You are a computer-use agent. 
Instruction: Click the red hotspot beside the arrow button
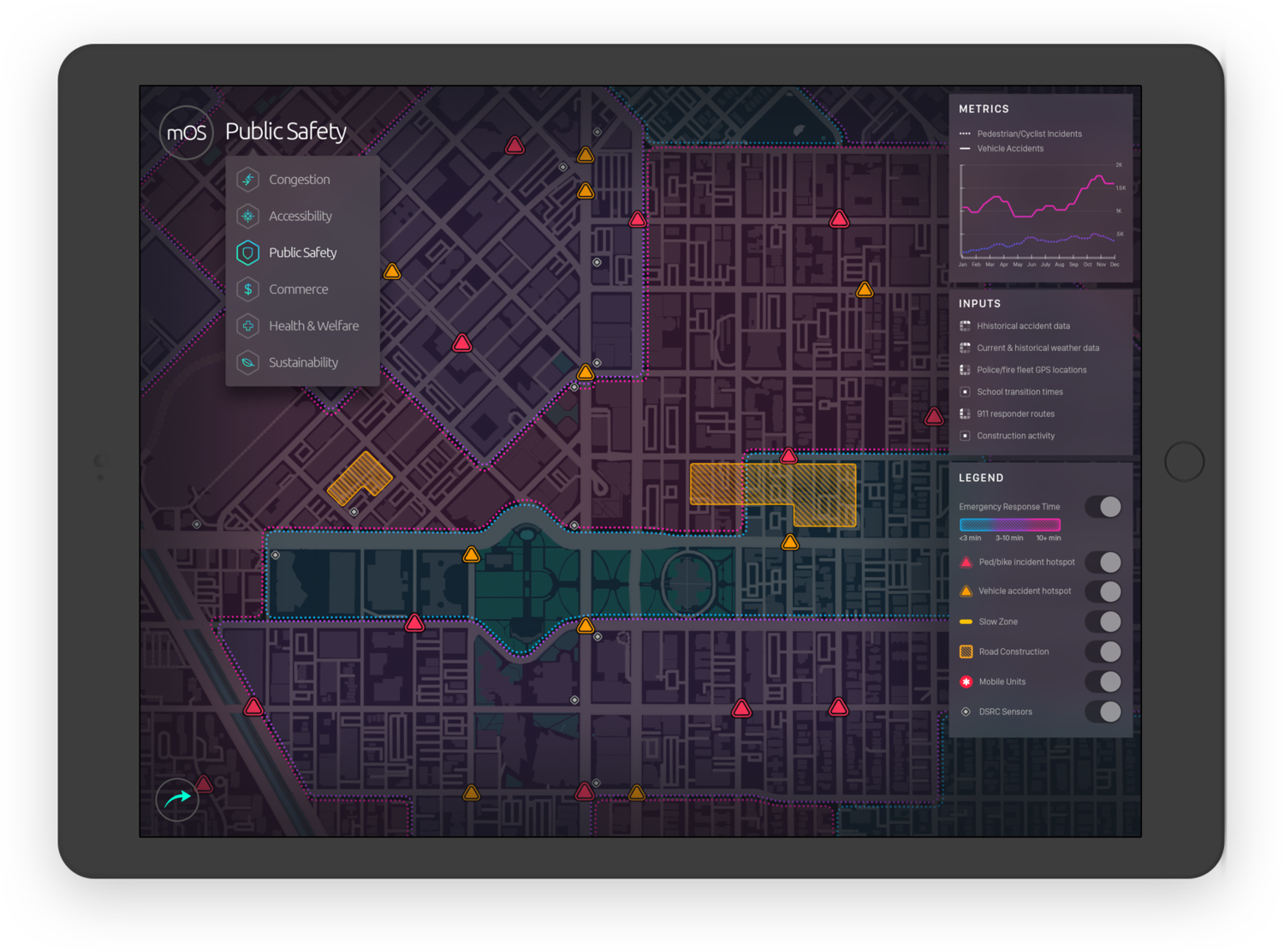204,784
